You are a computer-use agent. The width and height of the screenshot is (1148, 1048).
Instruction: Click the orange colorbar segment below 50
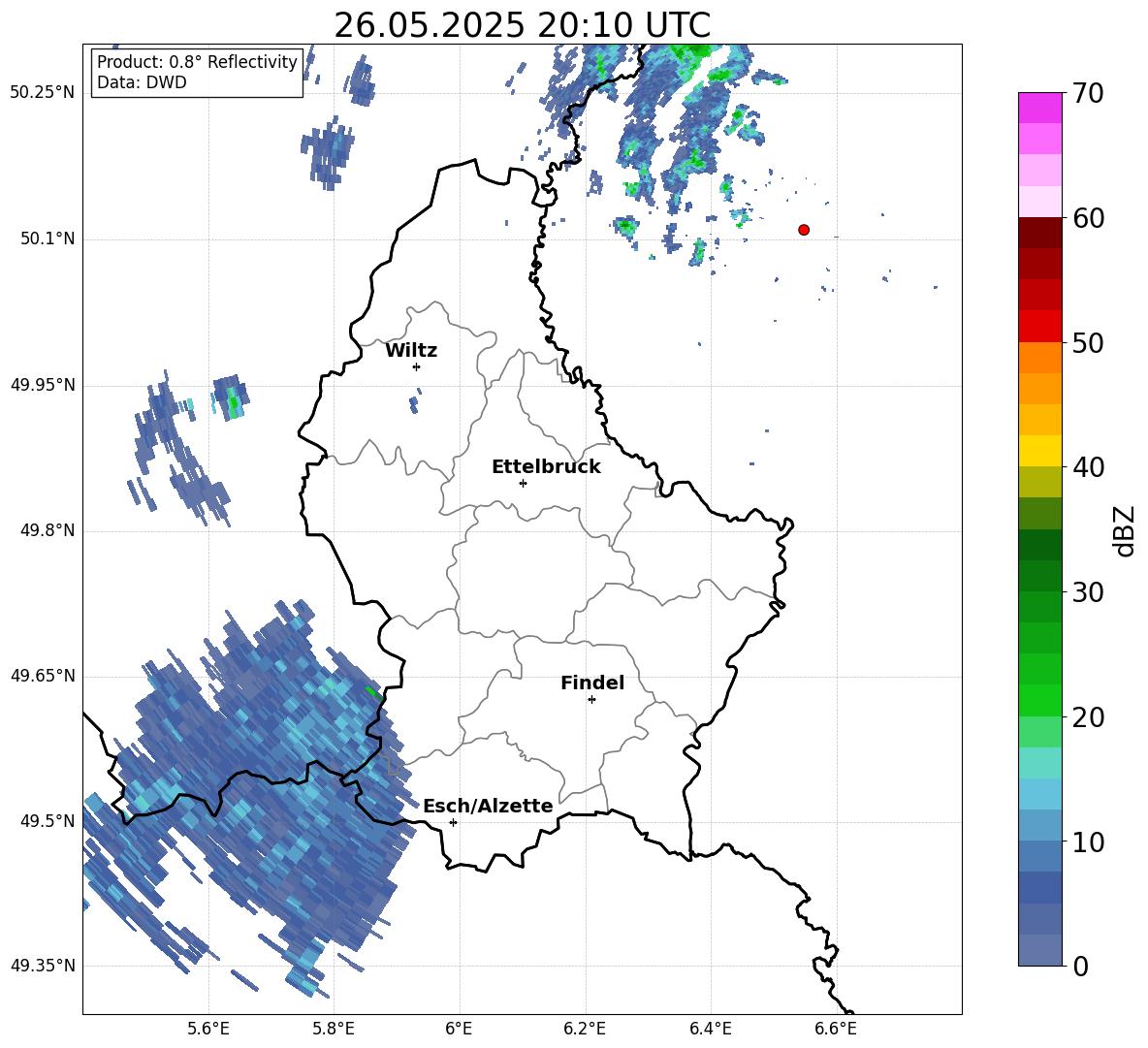(x=1039, y=357)
